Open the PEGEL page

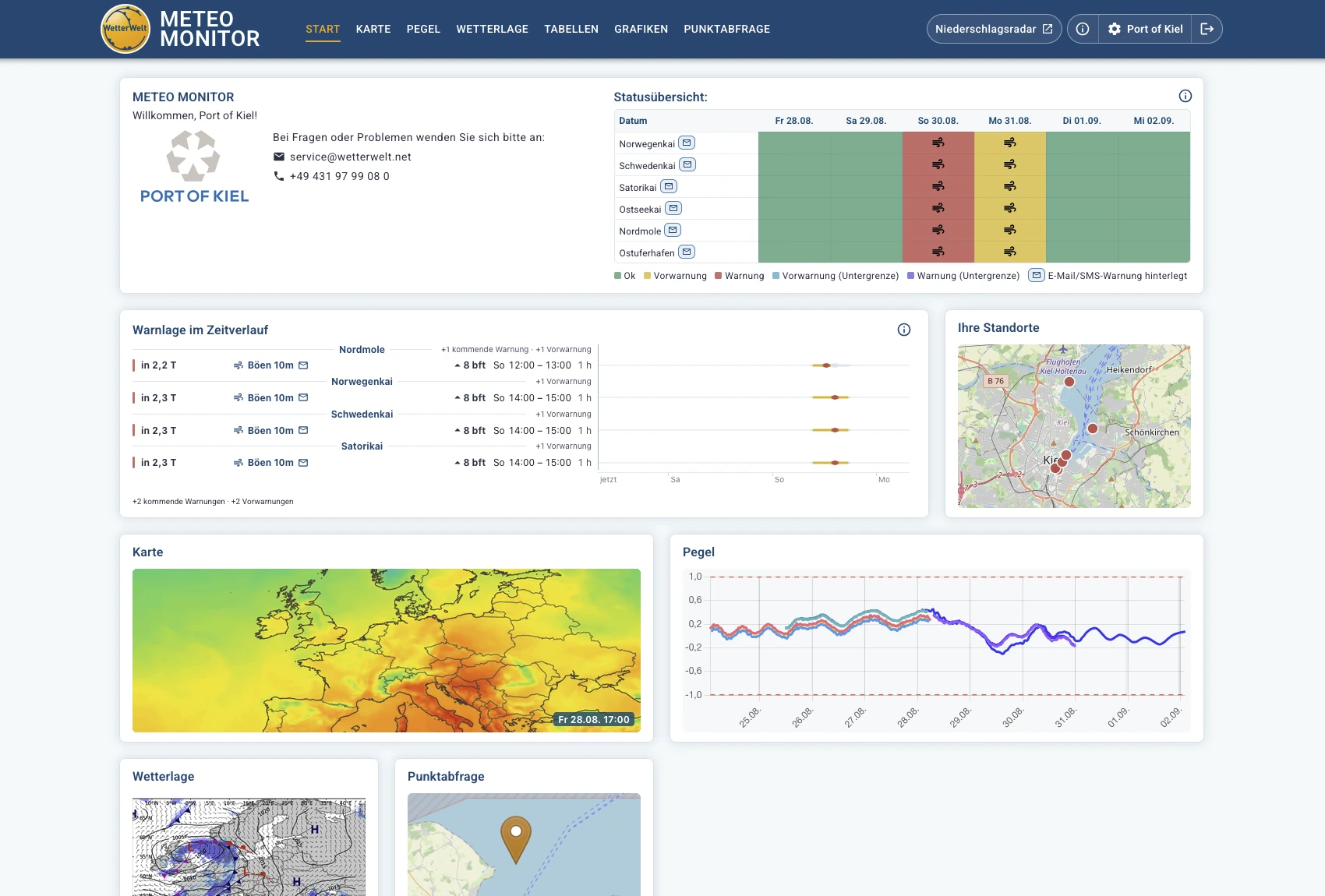pos(423,29)
